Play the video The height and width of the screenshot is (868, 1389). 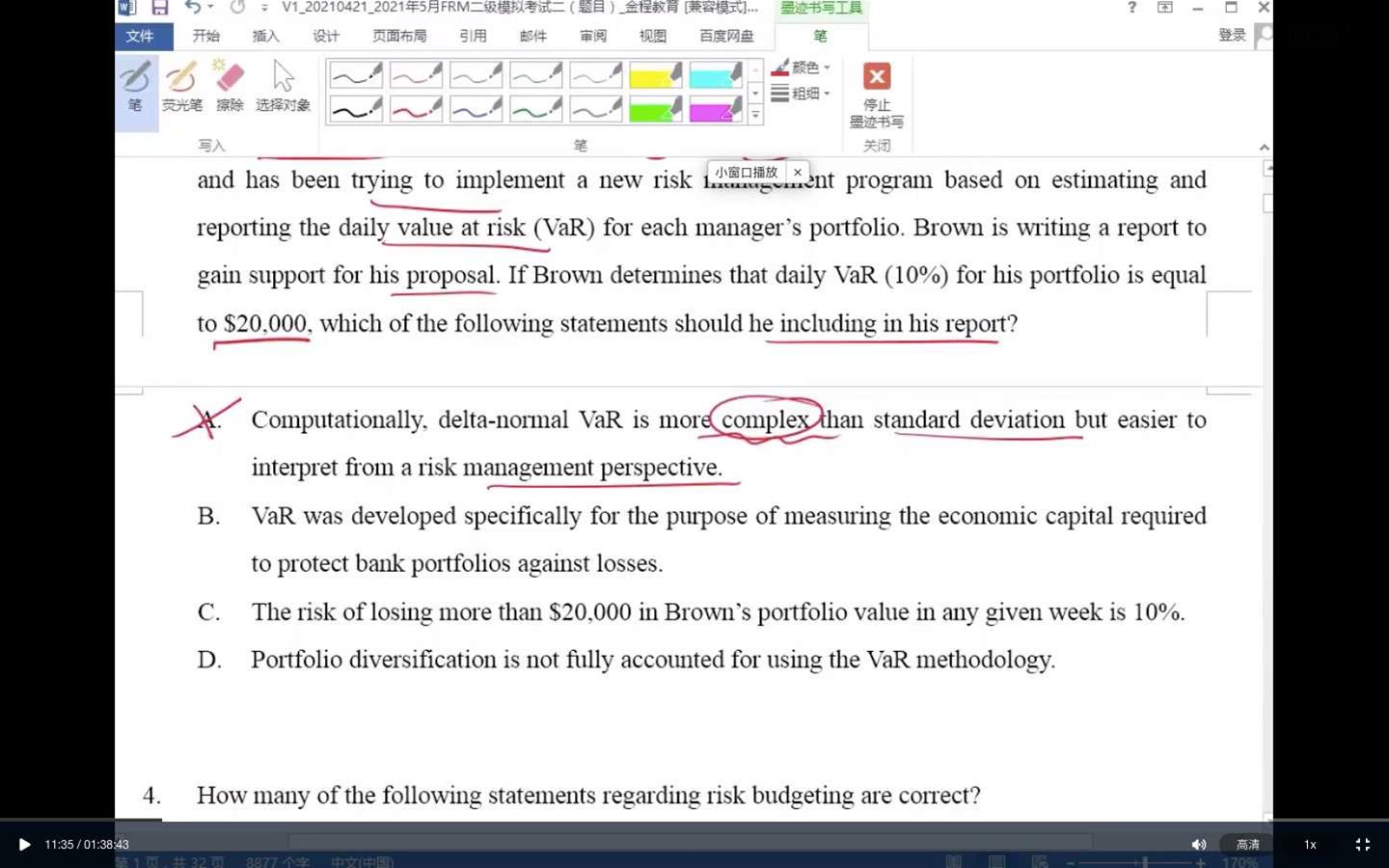[24, 845]
